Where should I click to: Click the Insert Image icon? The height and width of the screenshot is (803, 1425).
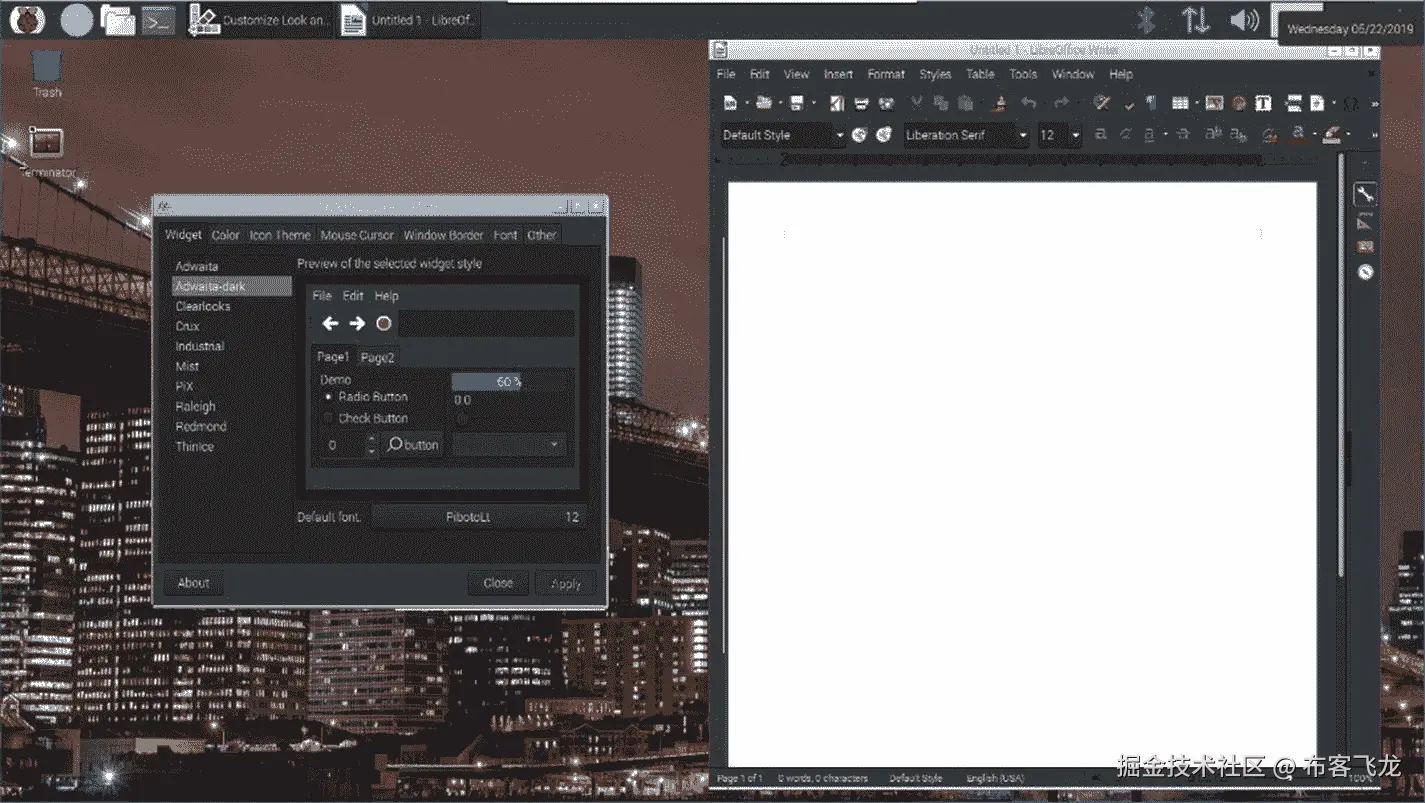coord(1214,103)
